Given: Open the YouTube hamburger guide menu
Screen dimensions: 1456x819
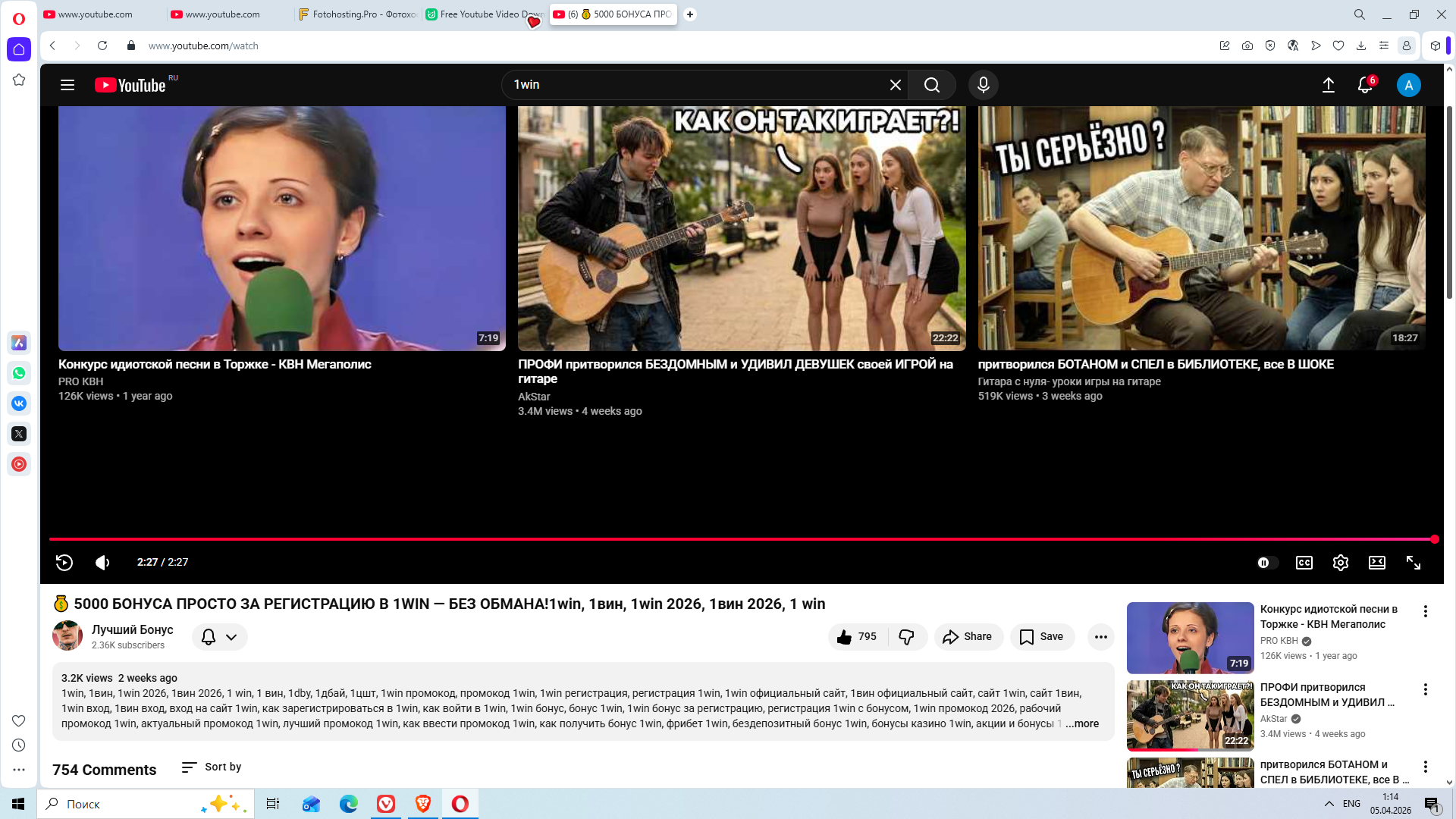Looking at the screenshot, I should pos(67,85).
